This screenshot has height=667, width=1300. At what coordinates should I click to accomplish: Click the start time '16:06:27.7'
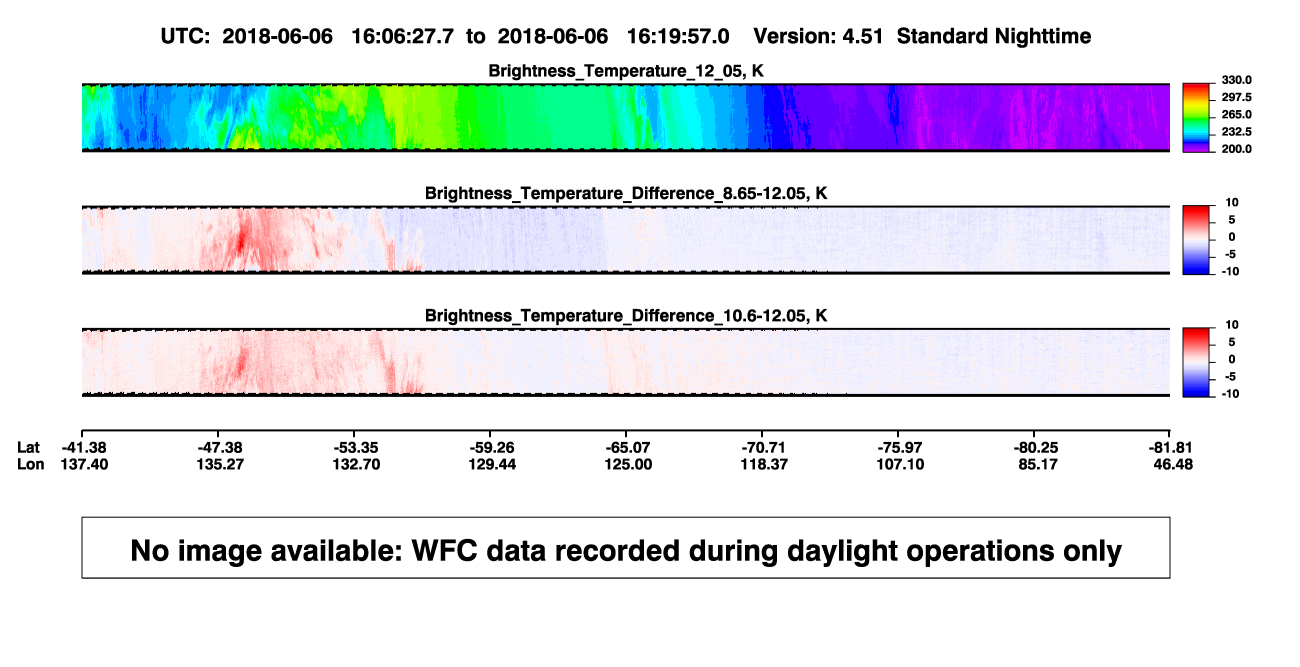tap(403, 36)
